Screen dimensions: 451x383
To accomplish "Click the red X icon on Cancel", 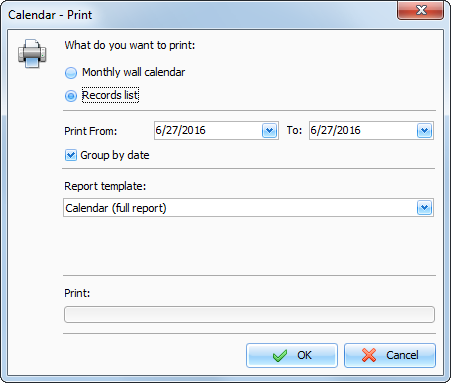I will point(369,355).
